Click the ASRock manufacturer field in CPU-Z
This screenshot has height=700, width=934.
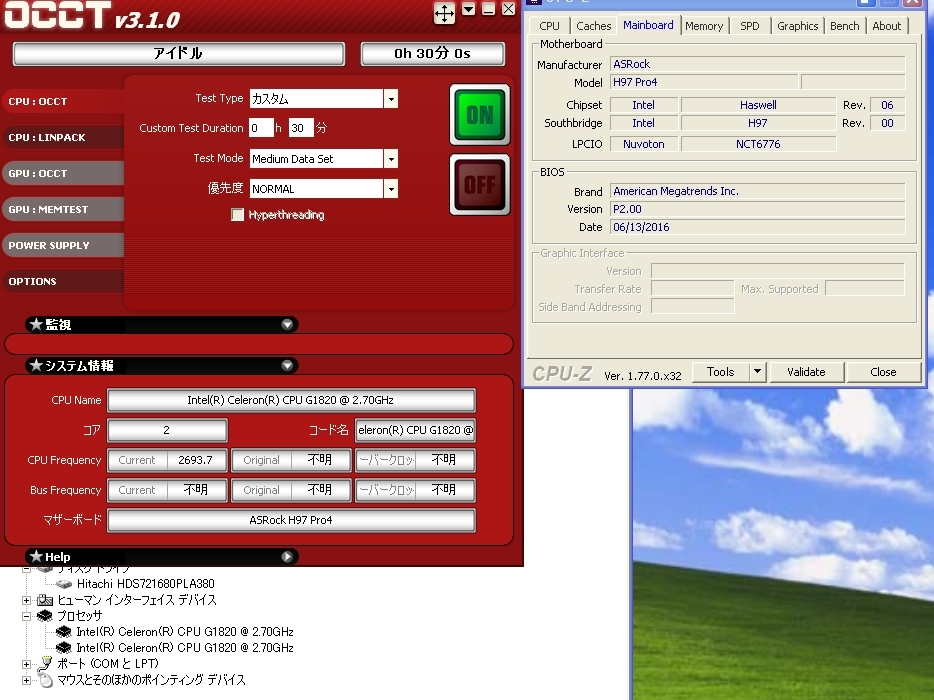tap(758, 64)
